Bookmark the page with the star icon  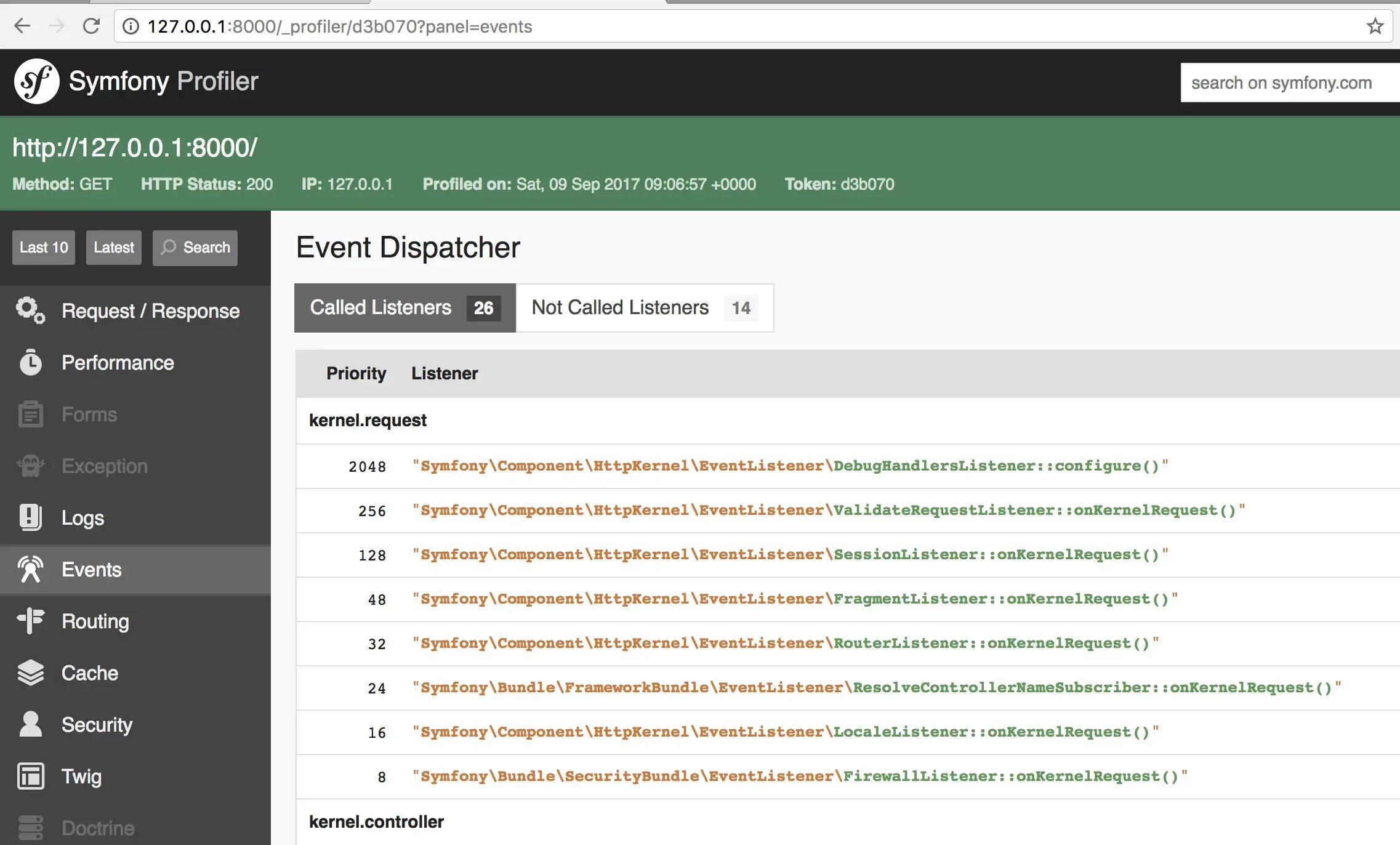pyautogui.click(x=1375, y=26)
